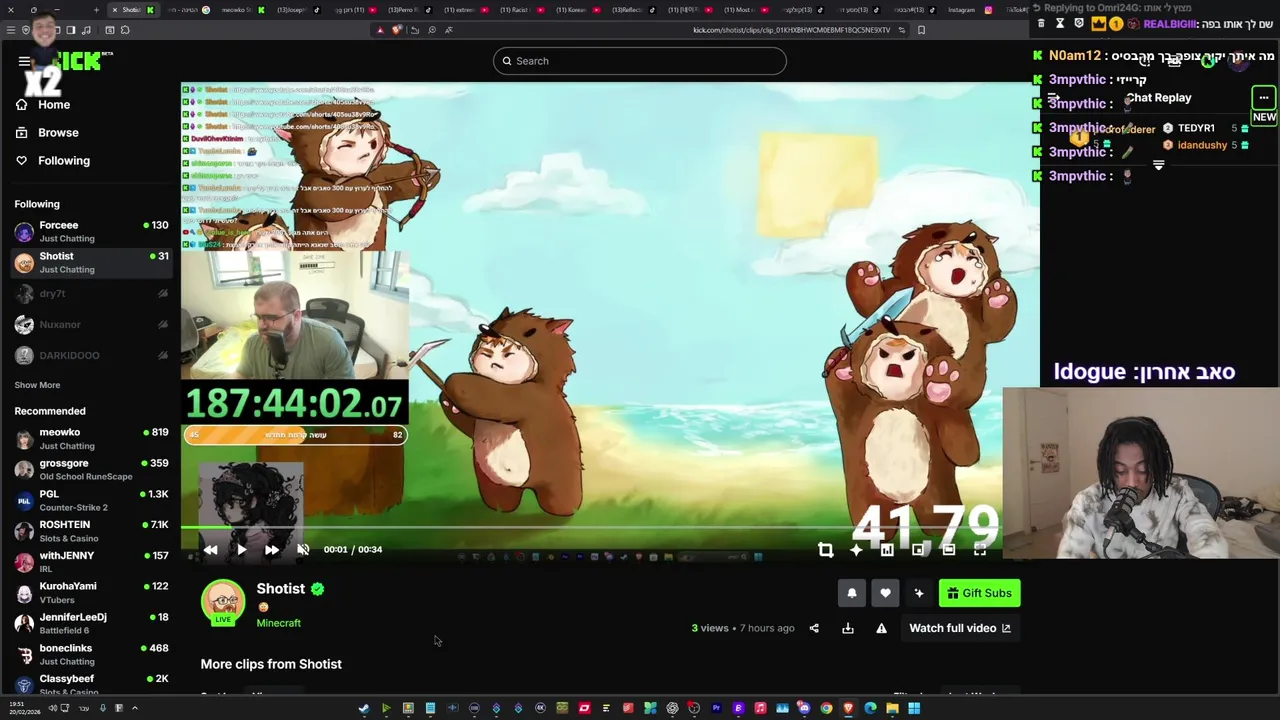Enter fullscreen video mode
The image size is (1280, 720).
(x=980, y=550)
